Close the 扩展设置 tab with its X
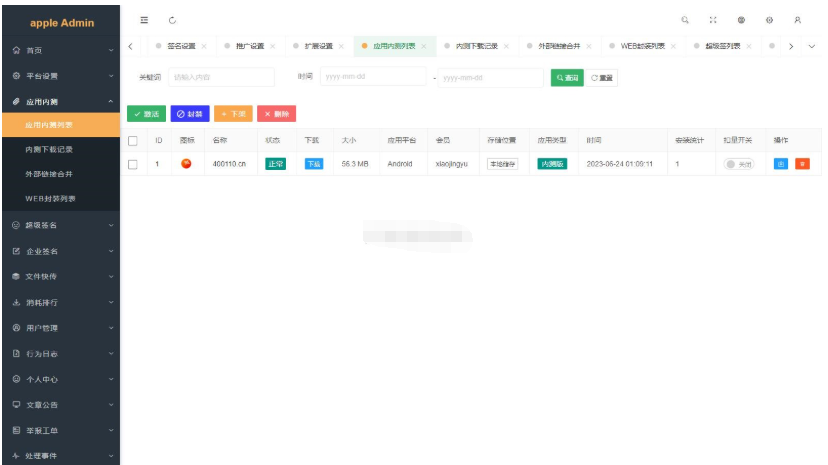Image resolution: width=828 pixels, height=465 pixels. 341,46
